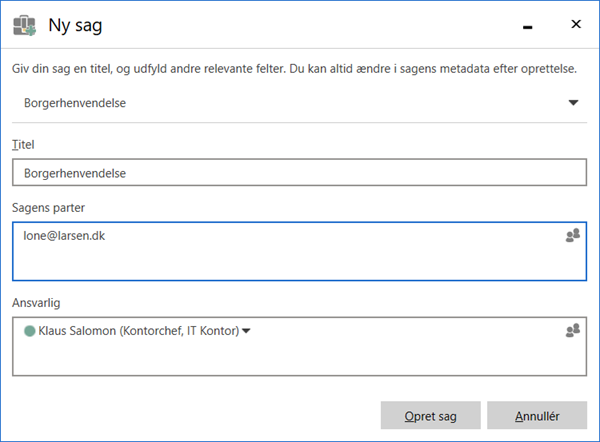Click the Annullér button

pyautogui.click(x=537, y=416)
